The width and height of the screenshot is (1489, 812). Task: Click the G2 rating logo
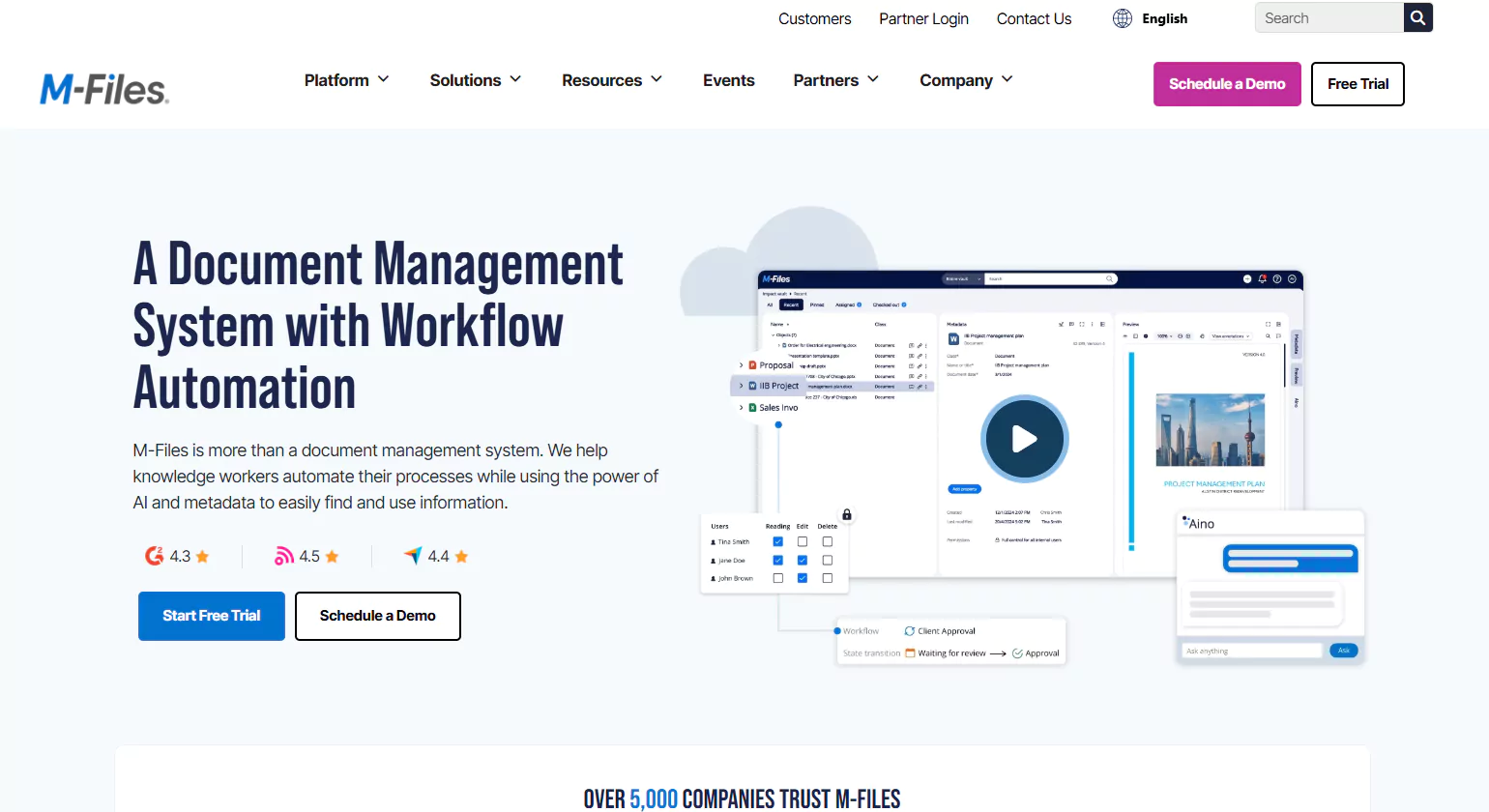tap(154, 556)
